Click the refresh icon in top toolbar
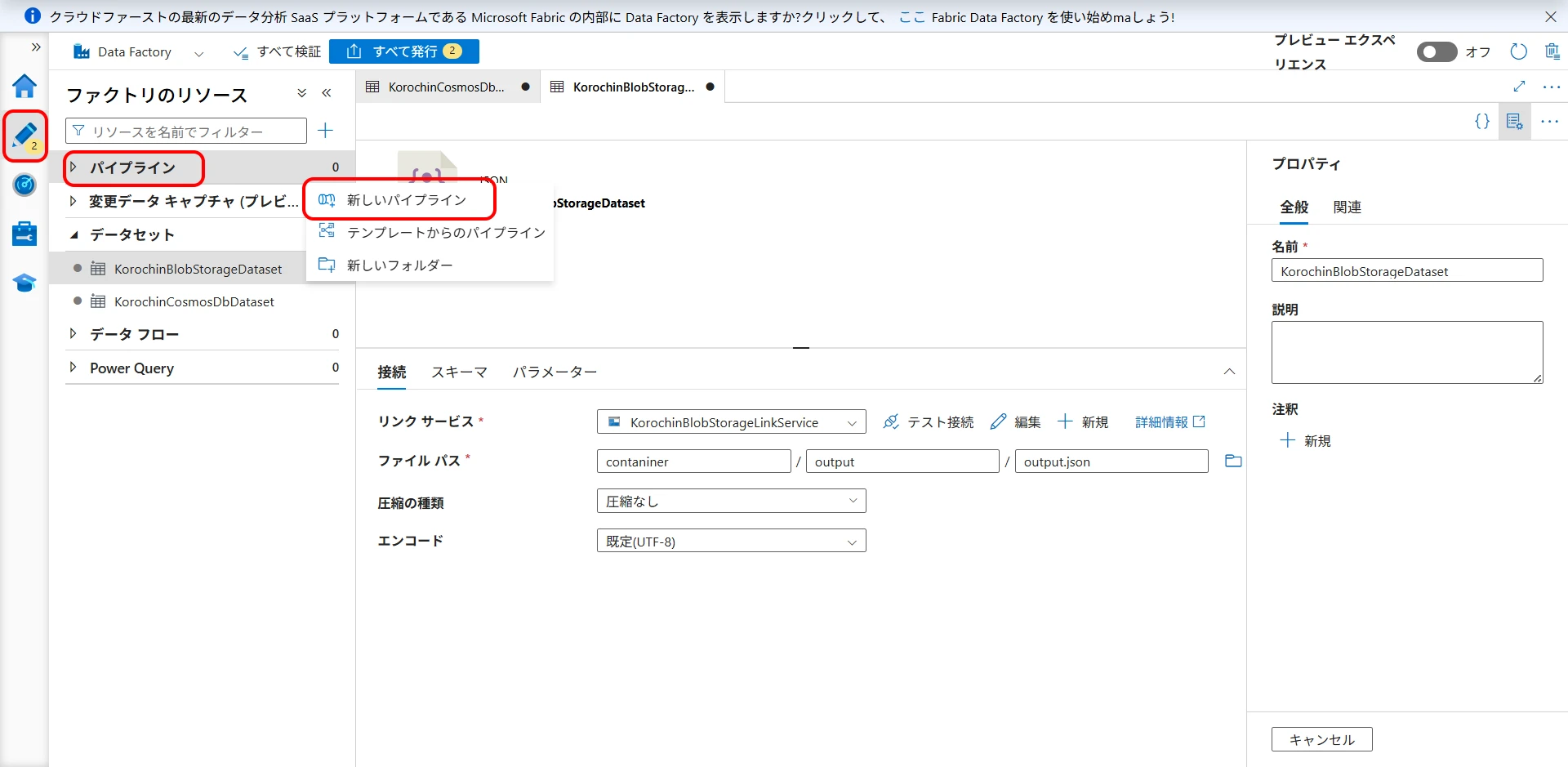Viewport: 1568px width, 767px height. point(1518,51)
